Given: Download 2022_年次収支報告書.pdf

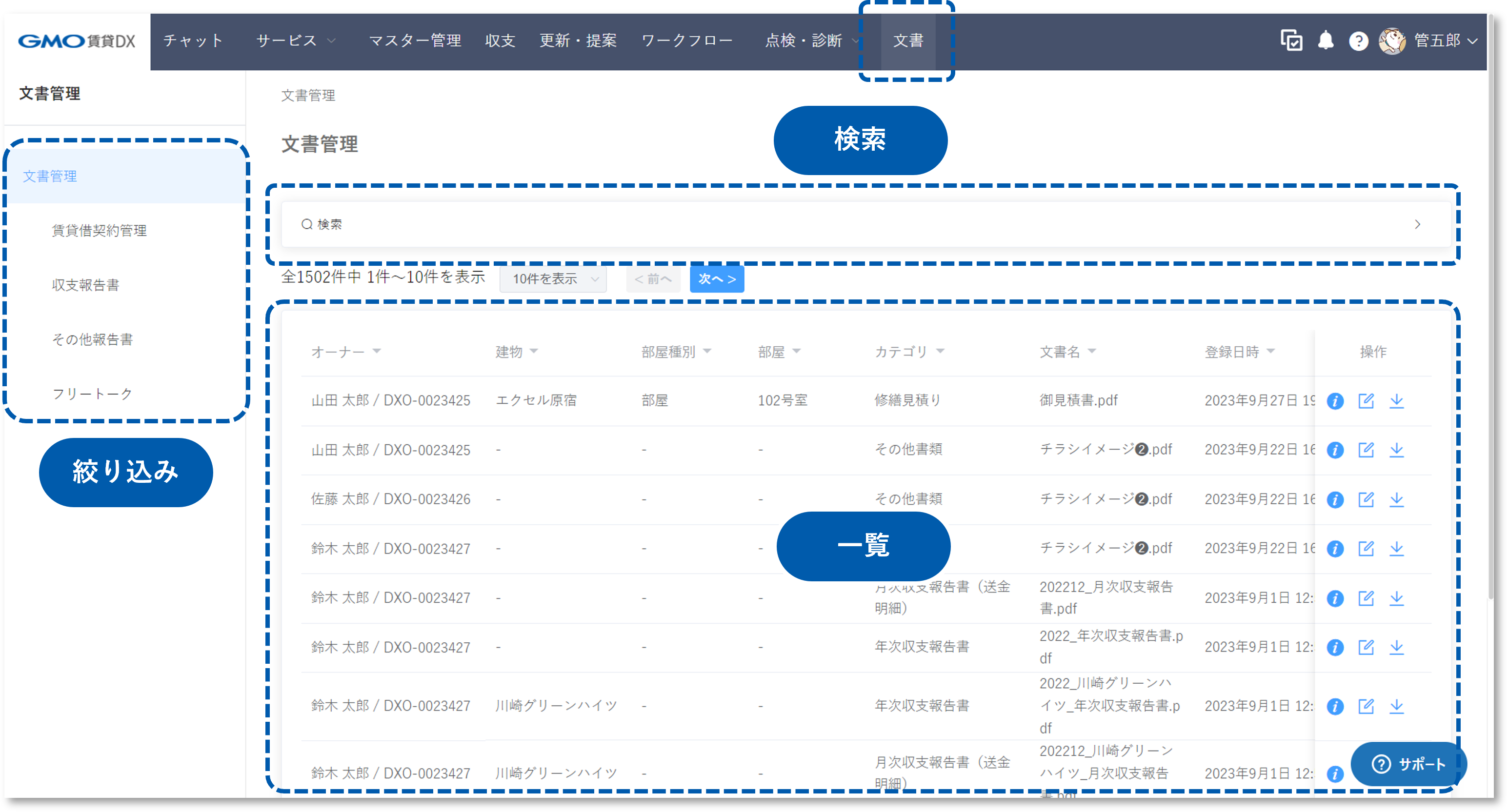Looking at the screenshot, I should (x=1397, y=648).
